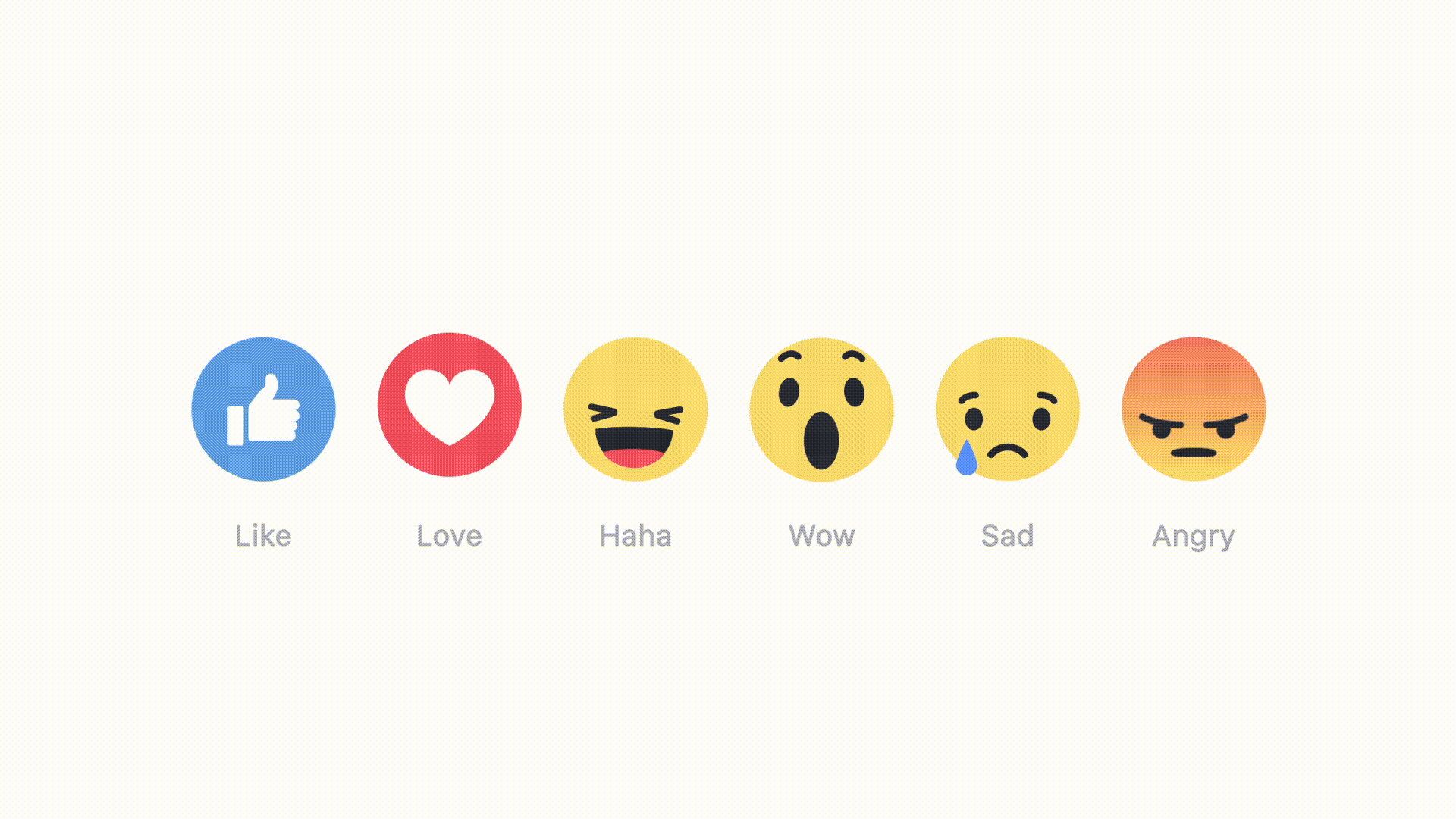Click the blue teardrop on Sad face

(x=966, y=458)
